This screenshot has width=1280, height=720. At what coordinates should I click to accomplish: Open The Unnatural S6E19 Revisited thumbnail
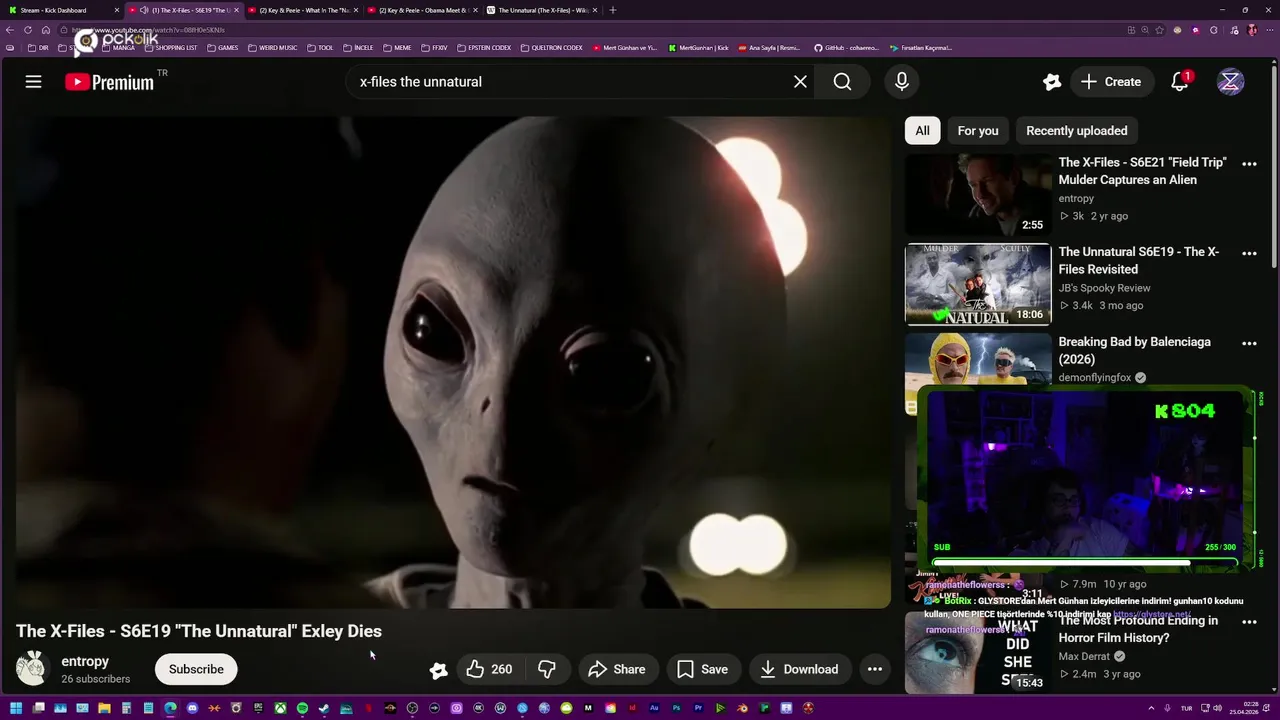tap(978, 284)
